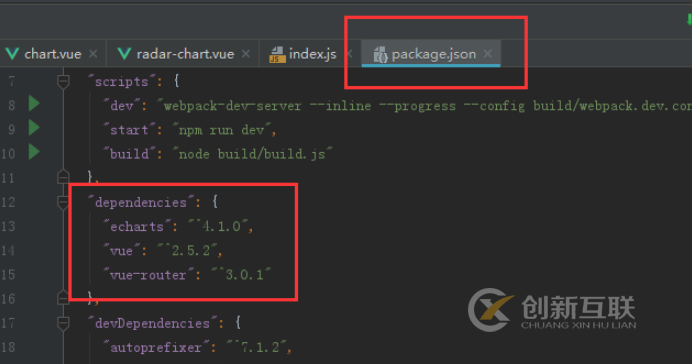Switch to the radar-chart.vue tab

pos(185,54)
